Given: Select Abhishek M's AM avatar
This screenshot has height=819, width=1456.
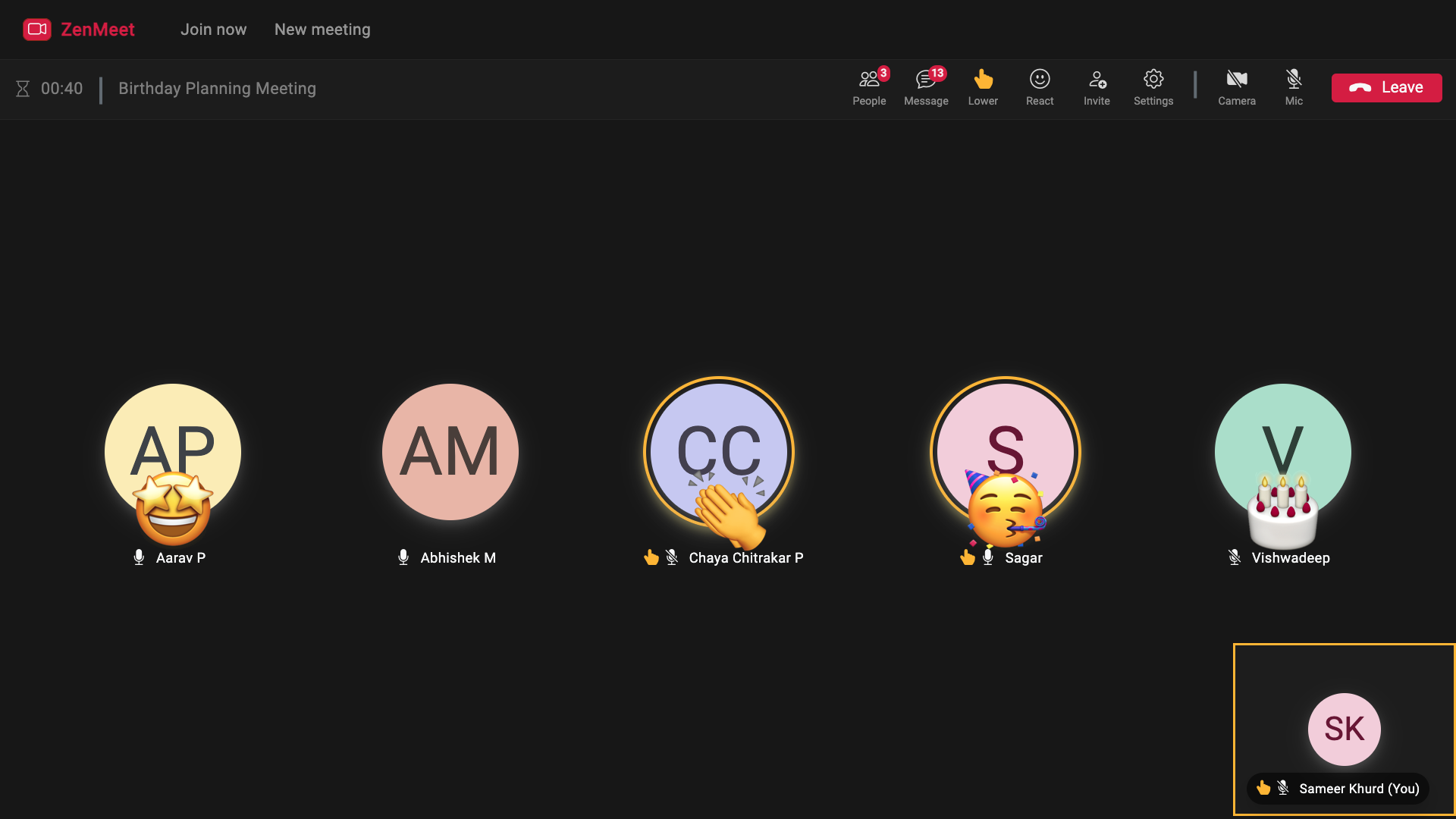Looking at the screenshot, I should point(450,452).
